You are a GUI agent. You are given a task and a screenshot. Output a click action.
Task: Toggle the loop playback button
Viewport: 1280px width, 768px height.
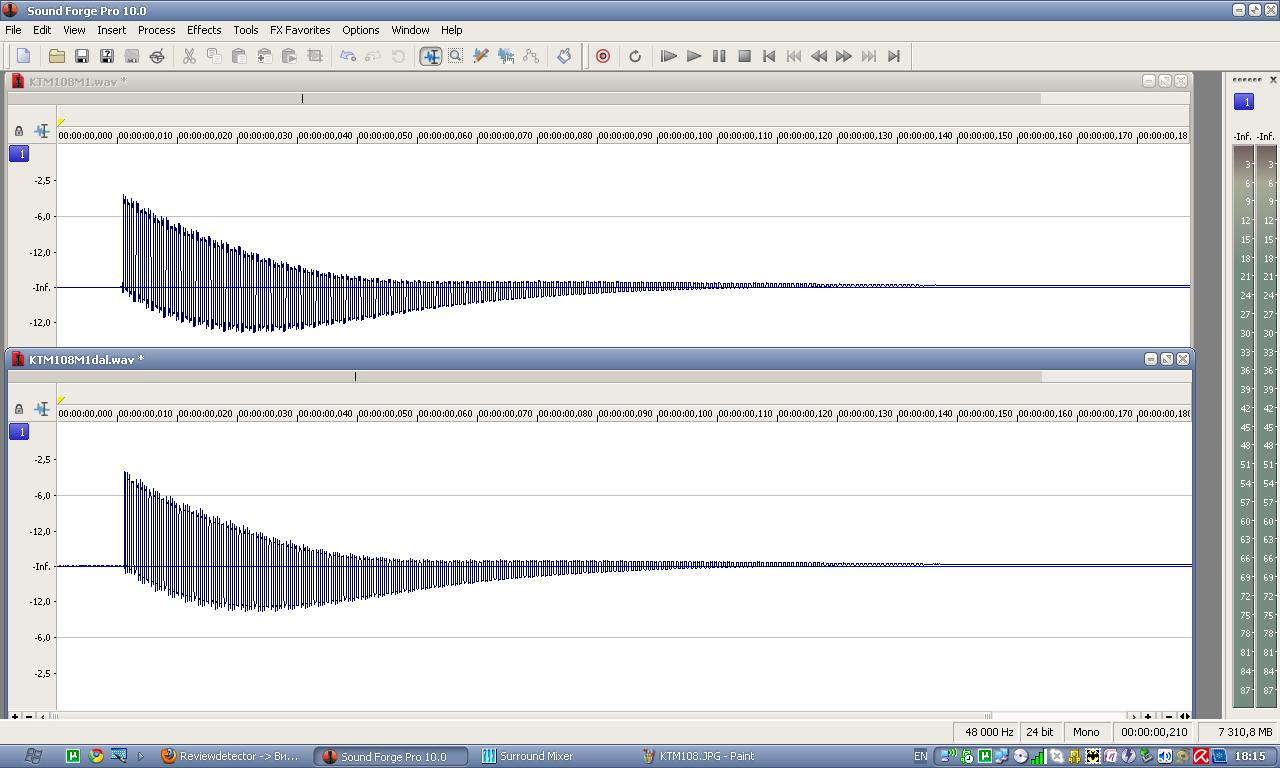pyautogui.click(x=635, y=56)
